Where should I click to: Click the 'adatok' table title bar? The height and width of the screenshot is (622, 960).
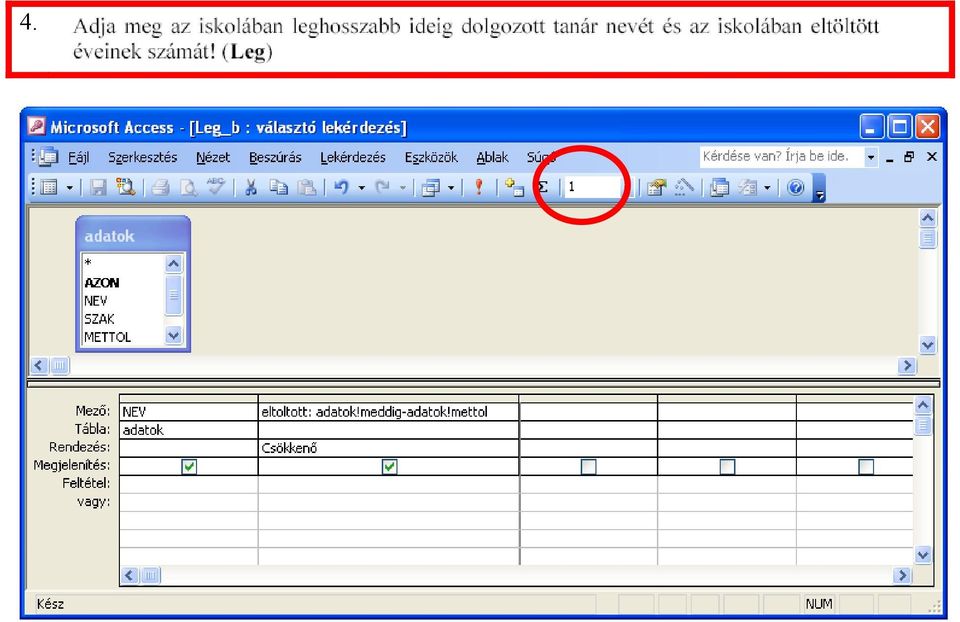pyautogui.click(x=133, y=236)
